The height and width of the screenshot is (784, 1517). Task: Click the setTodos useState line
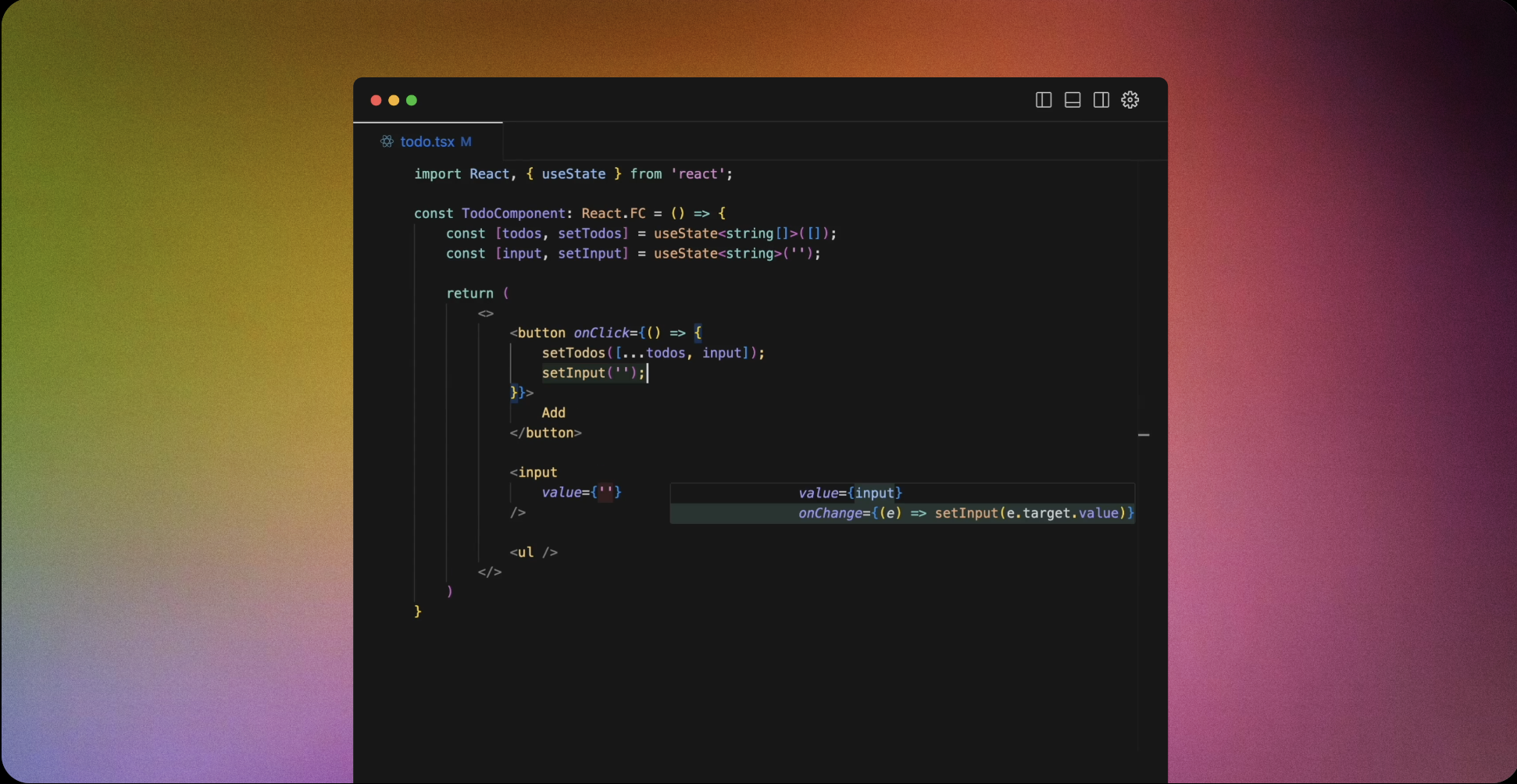[x=641, y=233]
